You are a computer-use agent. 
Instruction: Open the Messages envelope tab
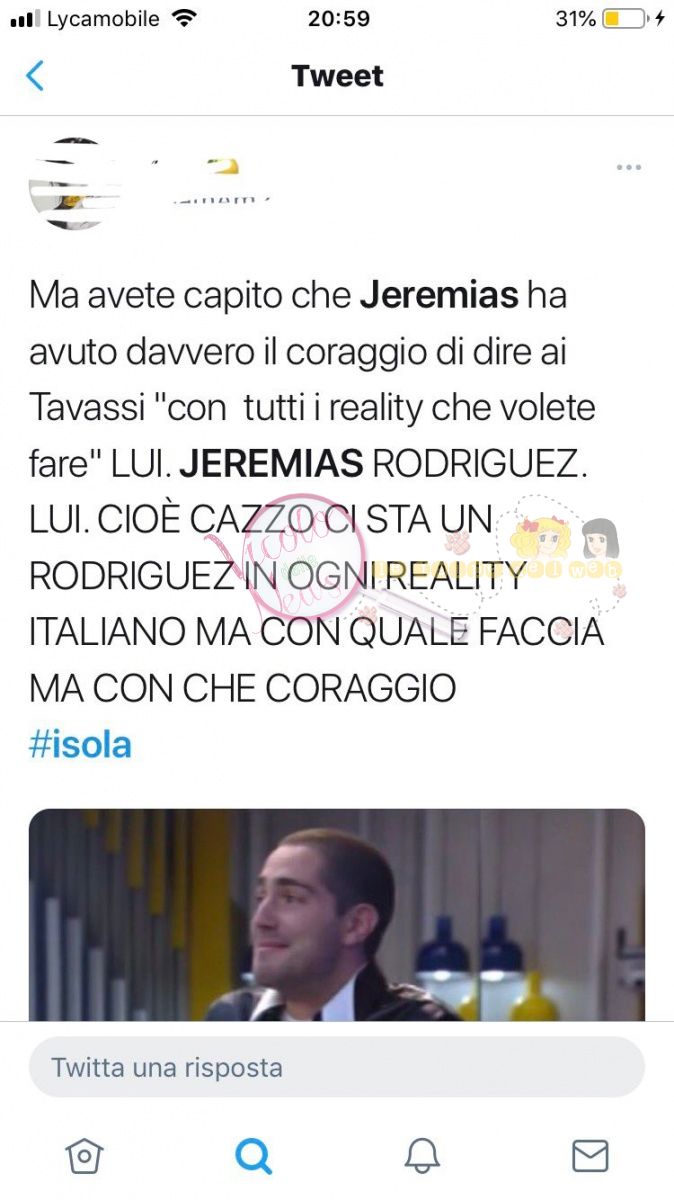[590, 1156]
